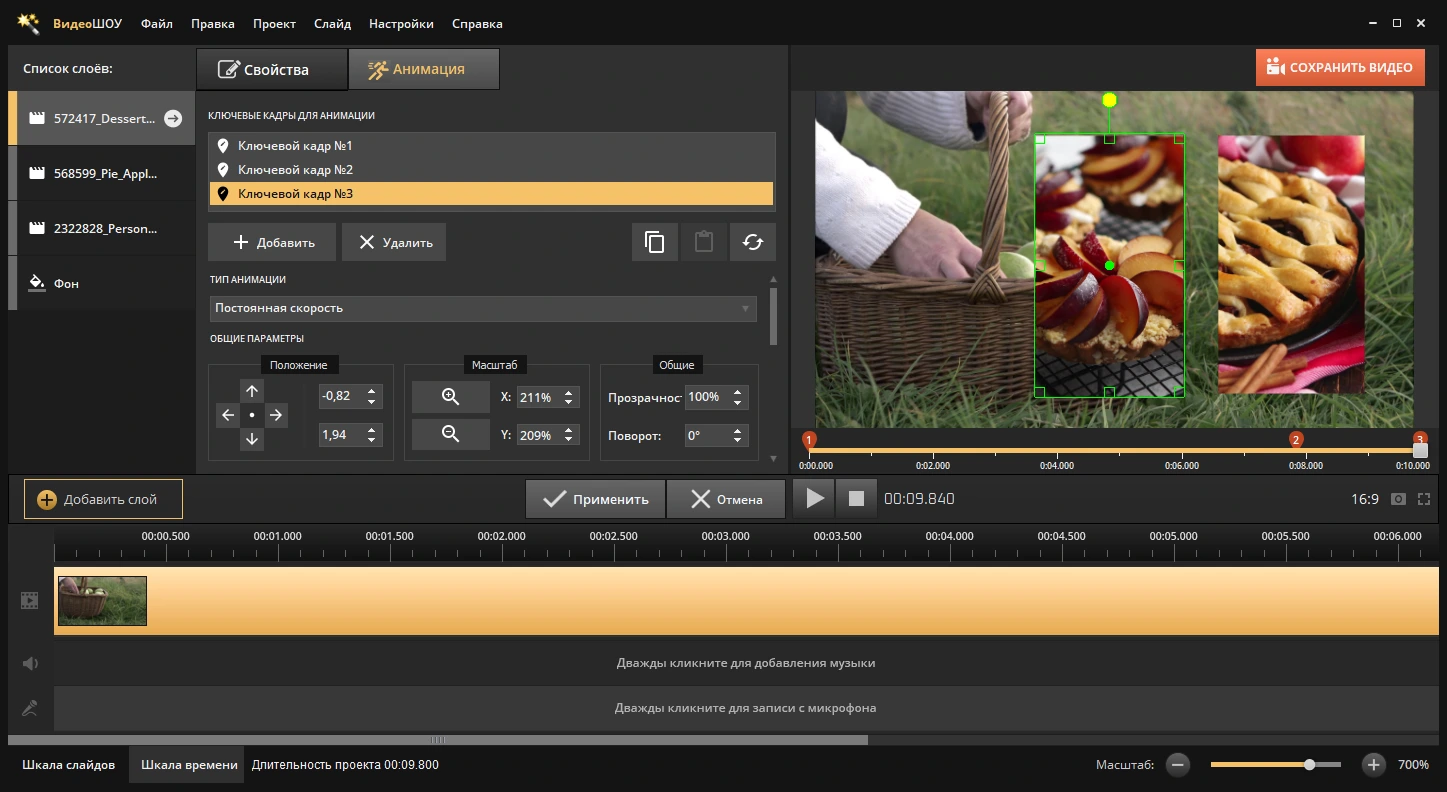The image size is (1447, 792).
Task: Click keyframe marker 2 on the preview timeline
Action: [x=1296, y=440]
